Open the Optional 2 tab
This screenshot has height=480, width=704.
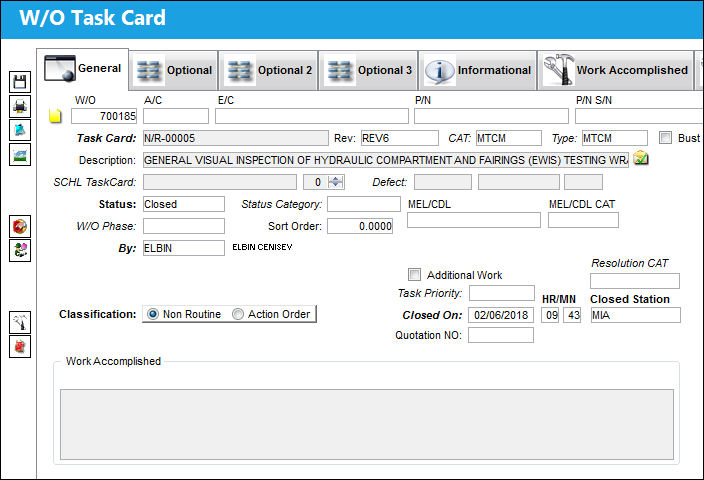(x=268, y=70)
